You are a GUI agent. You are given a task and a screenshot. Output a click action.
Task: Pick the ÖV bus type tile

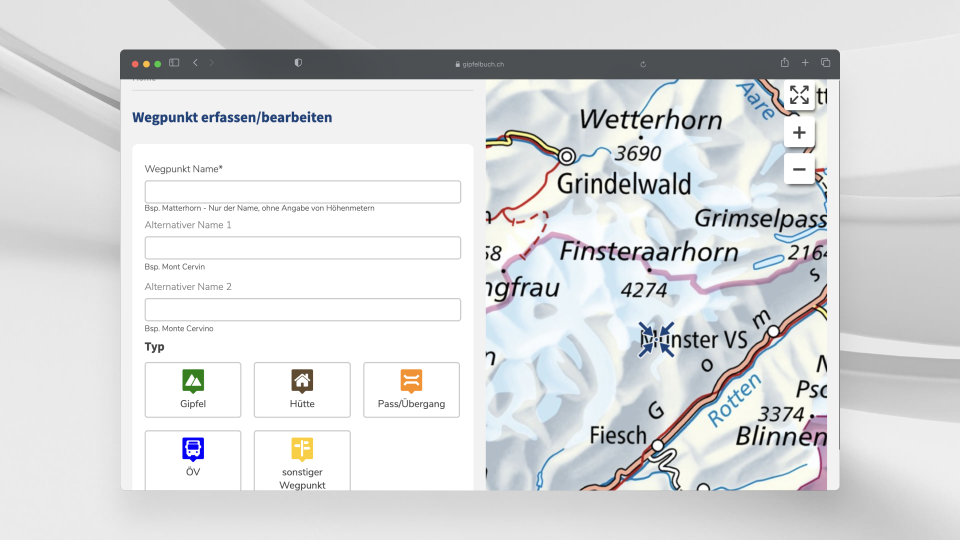pyautogui.click(x=193, y=458)
